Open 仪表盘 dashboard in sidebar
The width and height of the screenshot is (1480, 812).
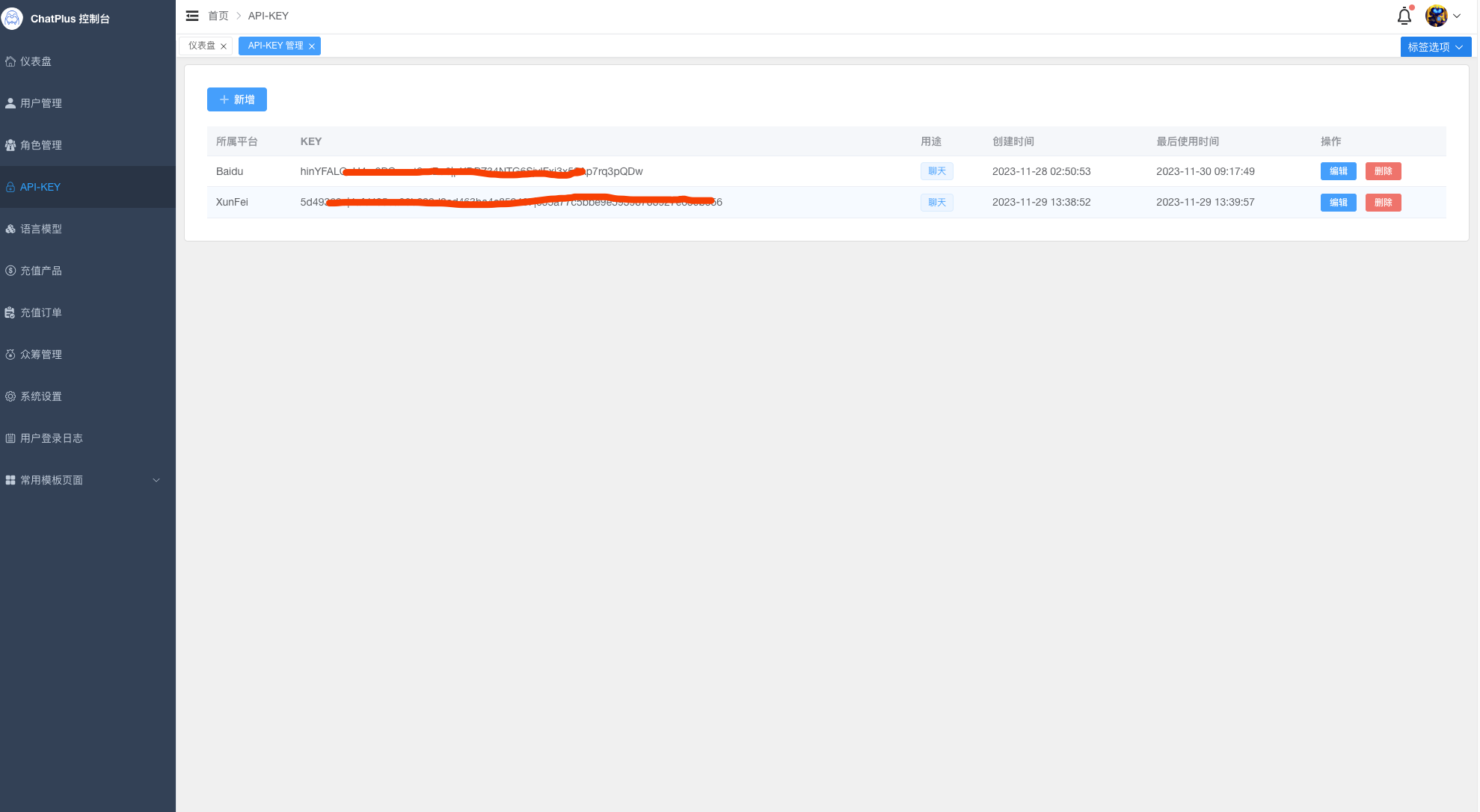(36, 61)
